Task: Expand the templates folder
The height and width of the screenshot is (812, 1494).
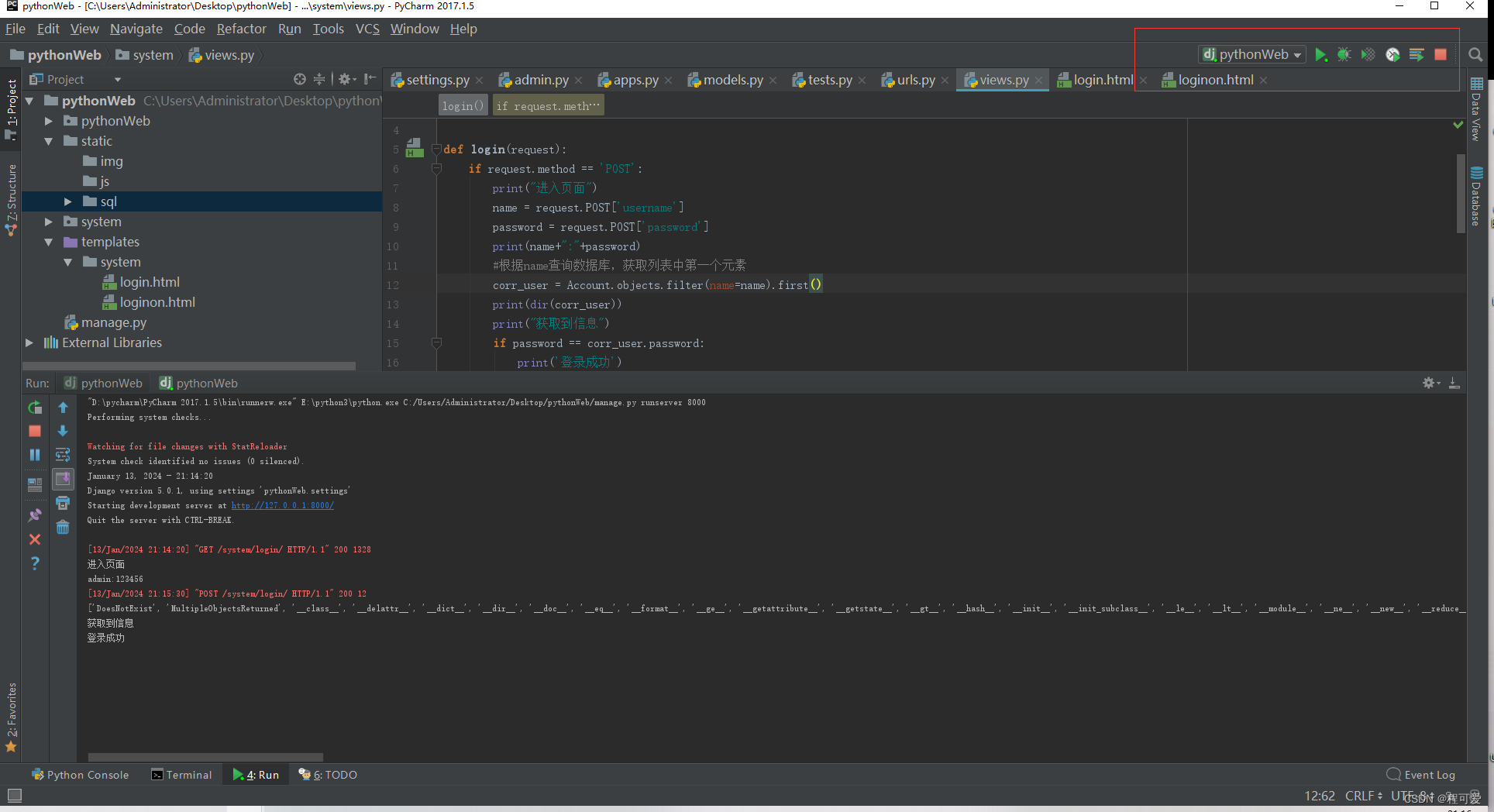Action: click(x=49, y=242)
